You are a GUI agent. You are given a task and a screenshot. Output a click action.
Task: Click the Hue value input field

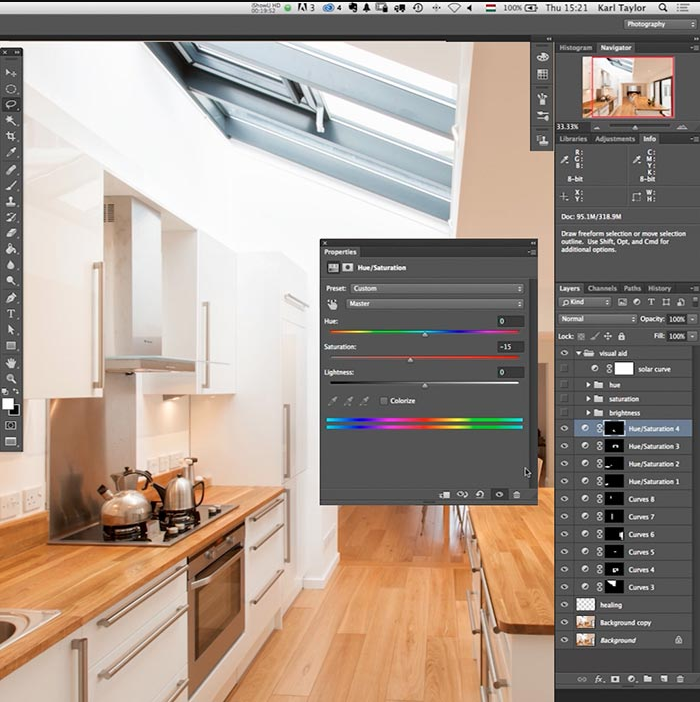click(x=510, y=321)
